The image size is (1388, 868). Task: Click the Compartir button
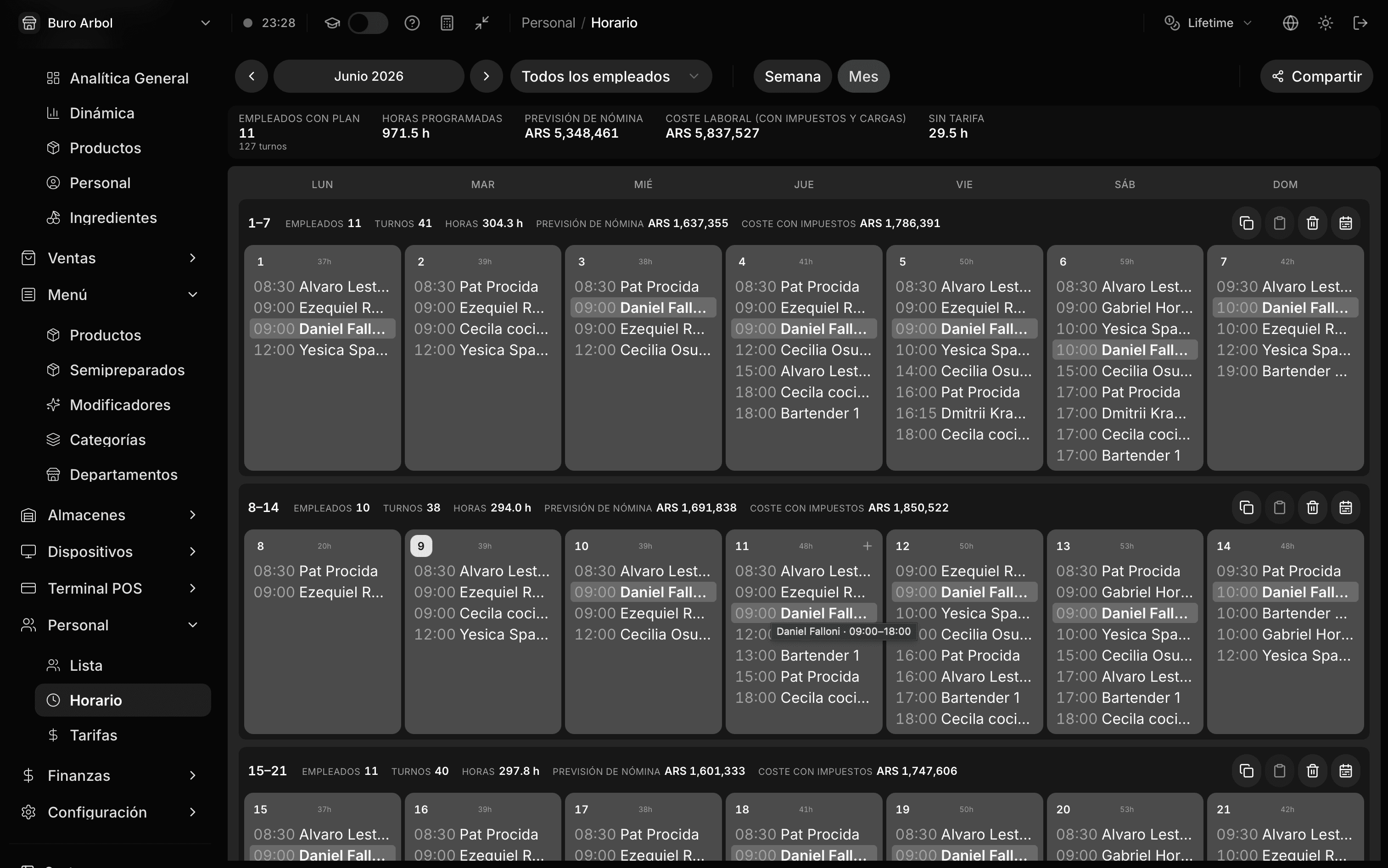[x=1316, y=76]
